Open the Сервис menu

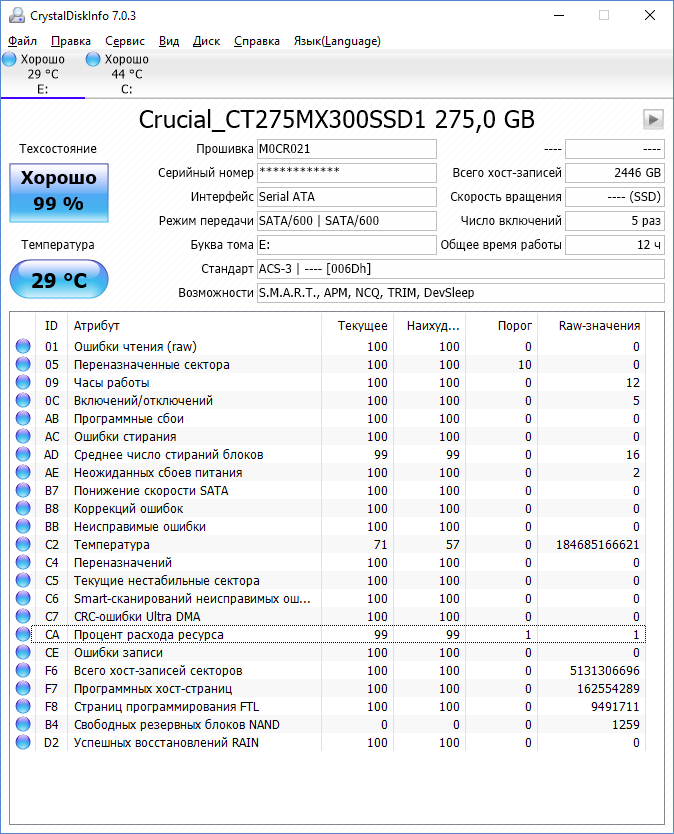pyautogui.click(x=124, y=41)
